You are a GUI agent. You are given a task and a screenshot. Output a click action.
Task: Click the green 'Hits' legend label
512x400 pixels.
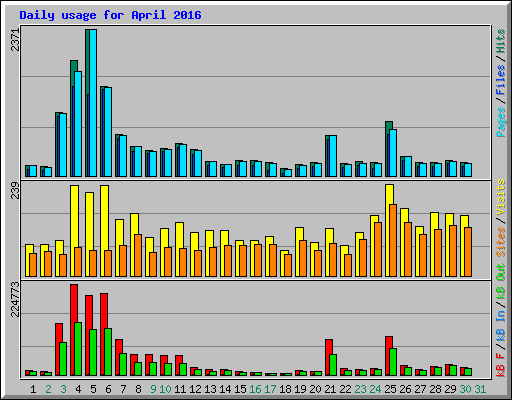click(501, 41)
